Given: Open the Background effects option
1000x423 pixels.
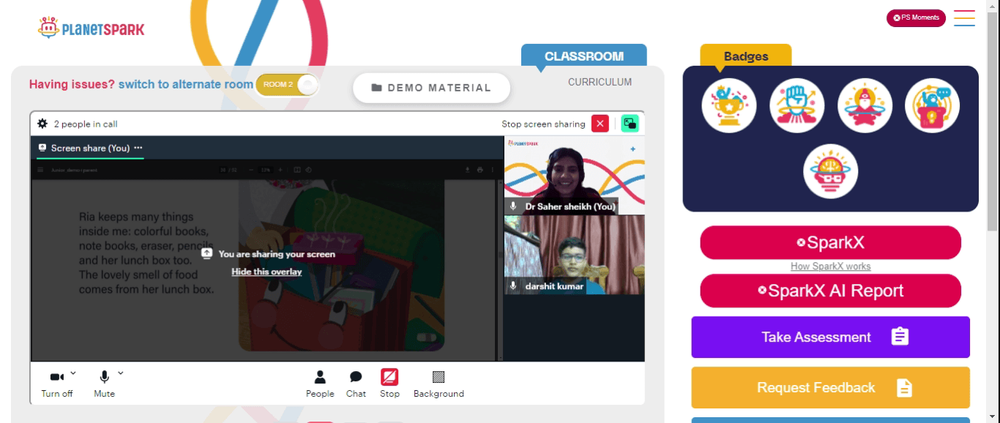Looking at the screenshot, I should (x=439, y=384).
